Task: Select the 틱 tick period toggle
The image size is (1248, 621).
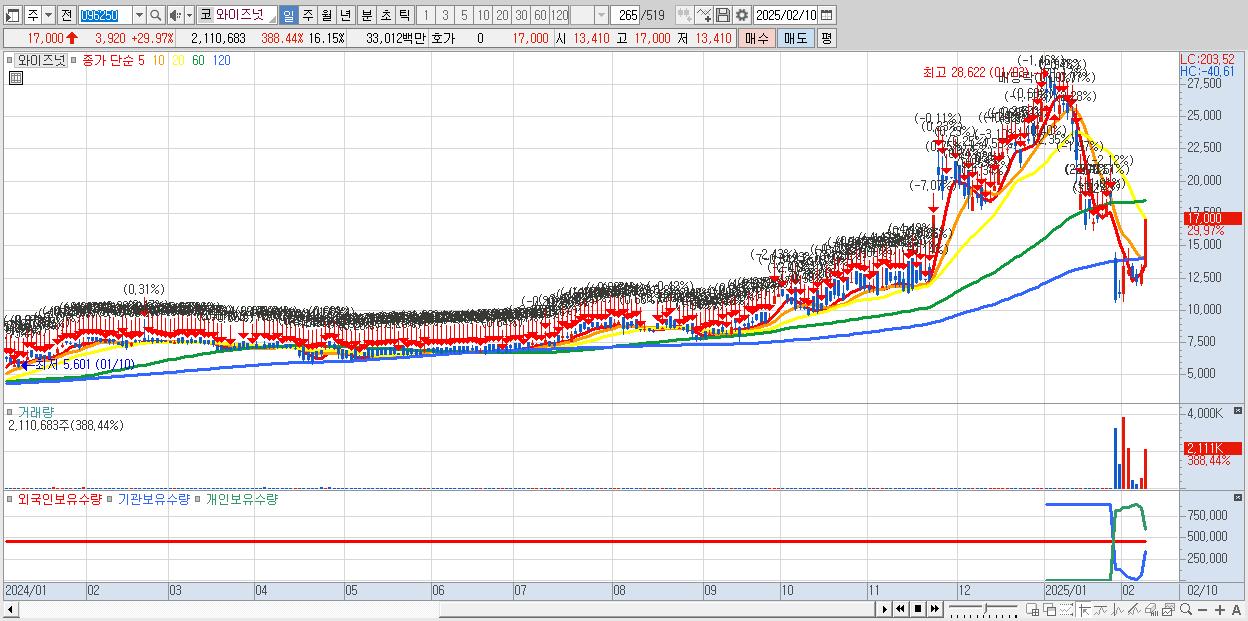Action: [404, 15]
